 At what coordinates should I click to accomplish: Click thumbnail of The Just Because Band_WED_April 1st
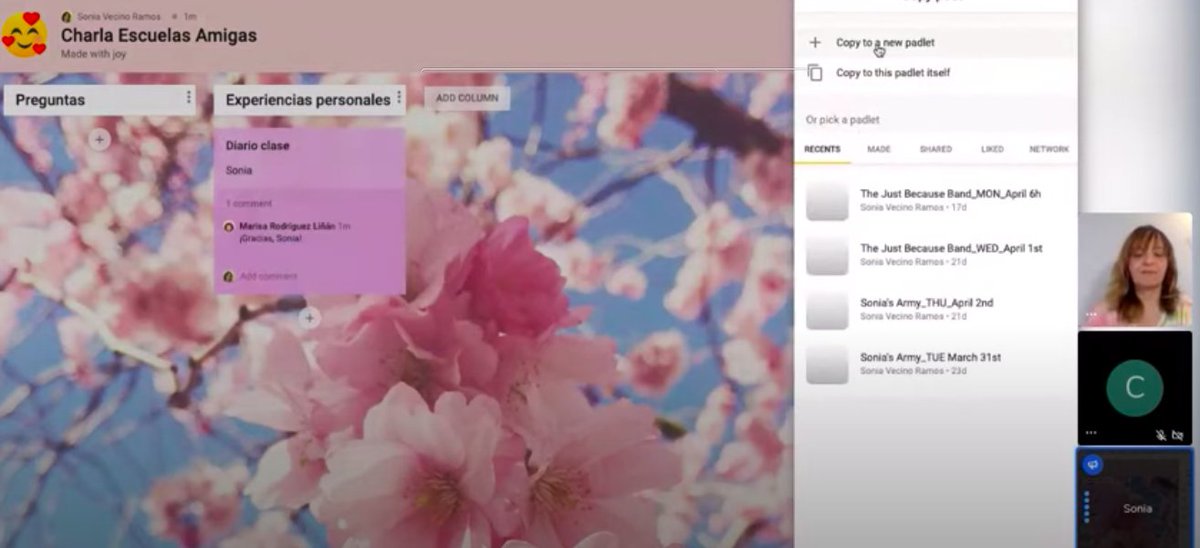[x=827, y=256]
